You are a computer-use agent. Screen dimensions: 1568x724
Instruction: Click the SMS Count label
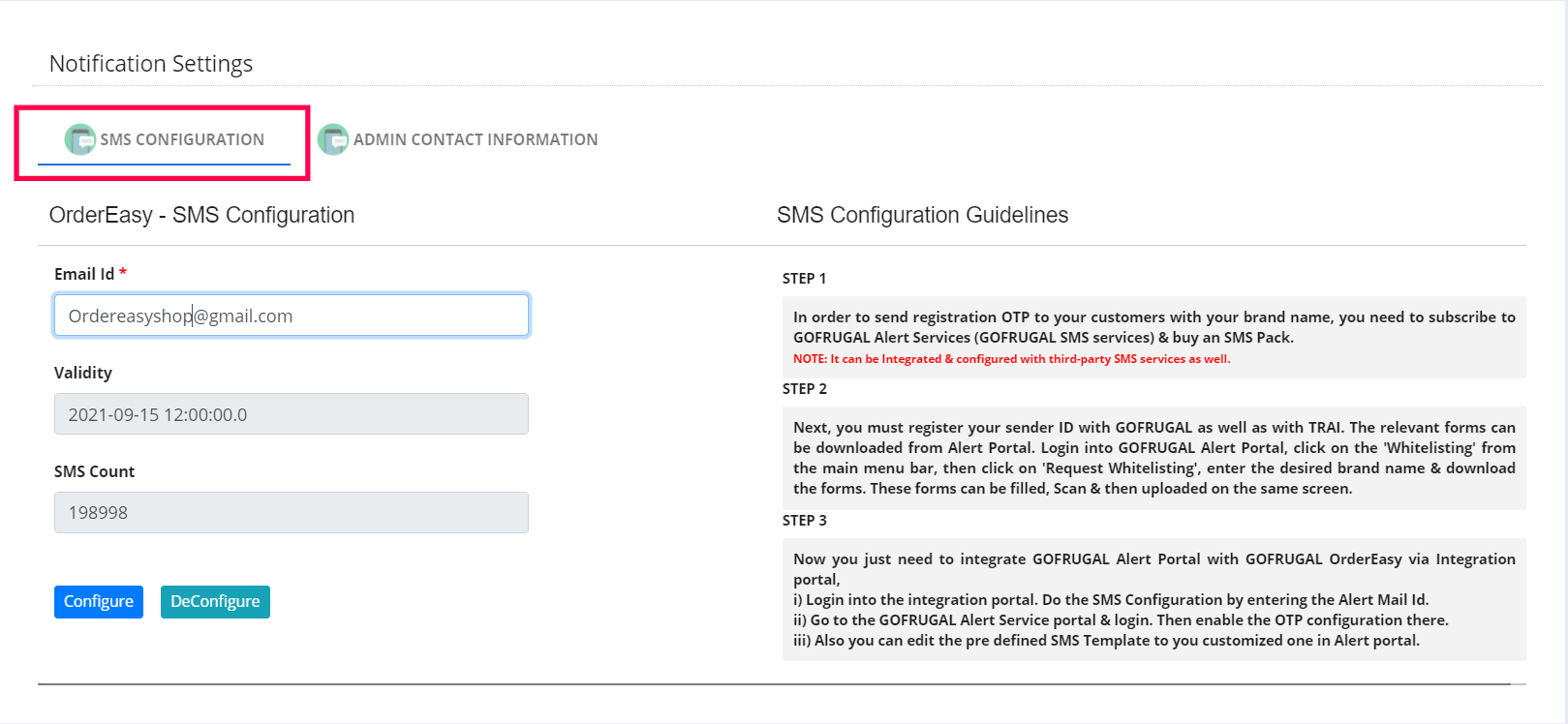(x=94, y=471)
